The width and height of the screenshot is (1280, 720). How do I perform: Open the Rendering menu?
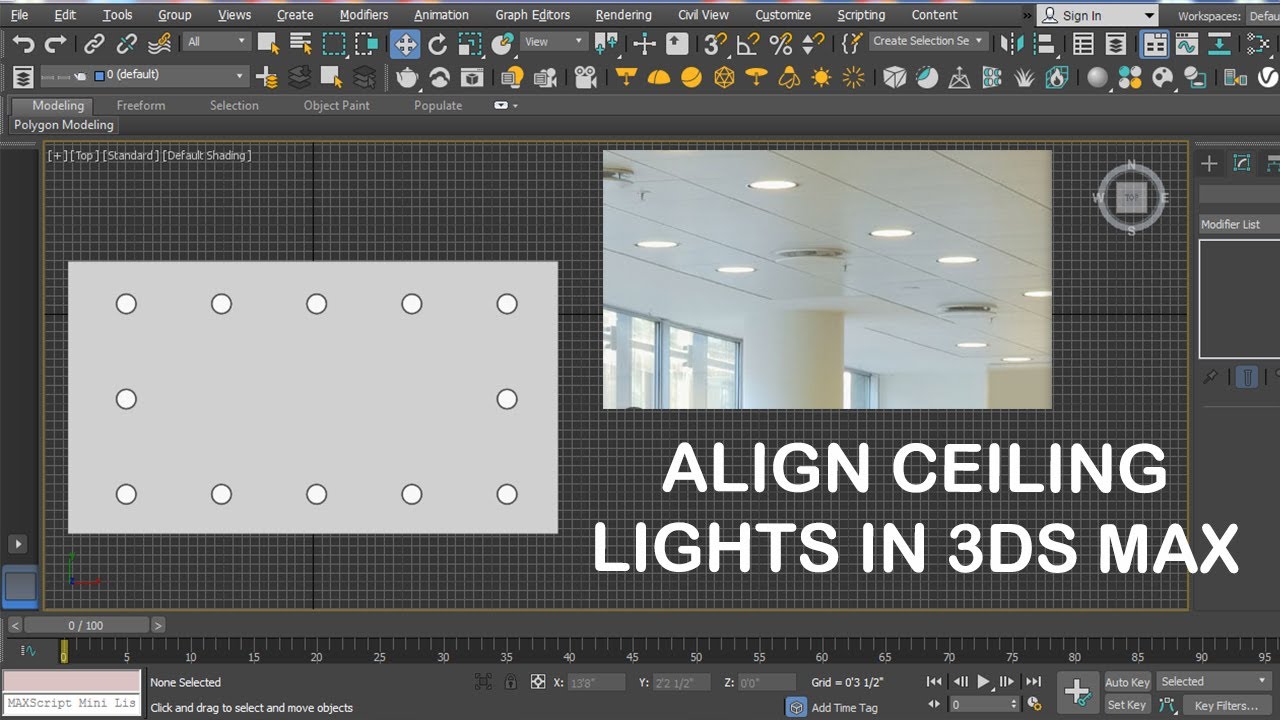[x=623, y=15]
